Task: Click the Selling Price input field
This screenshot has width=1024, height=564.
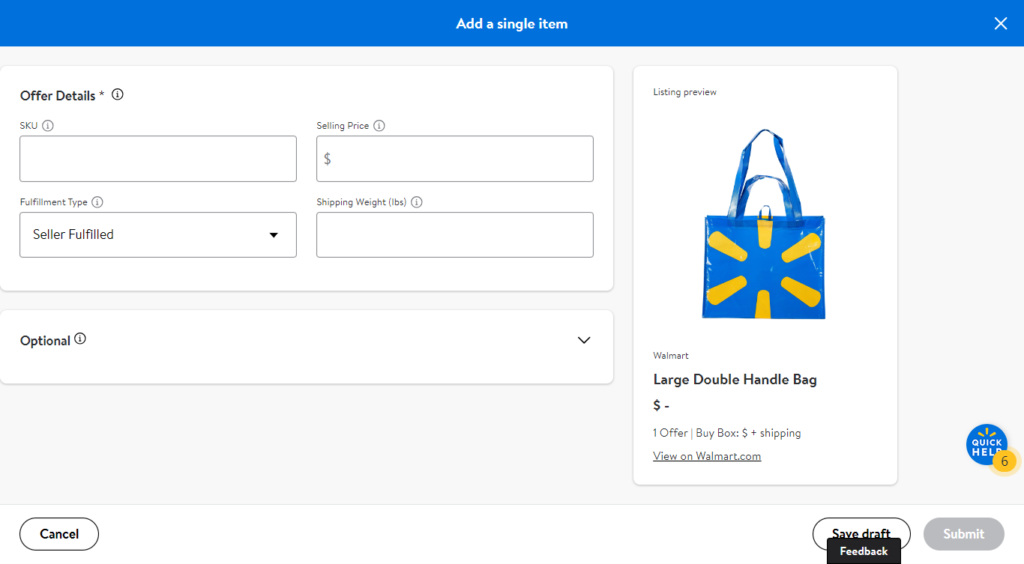Action: pyautogui.click(x=455, y=159)
